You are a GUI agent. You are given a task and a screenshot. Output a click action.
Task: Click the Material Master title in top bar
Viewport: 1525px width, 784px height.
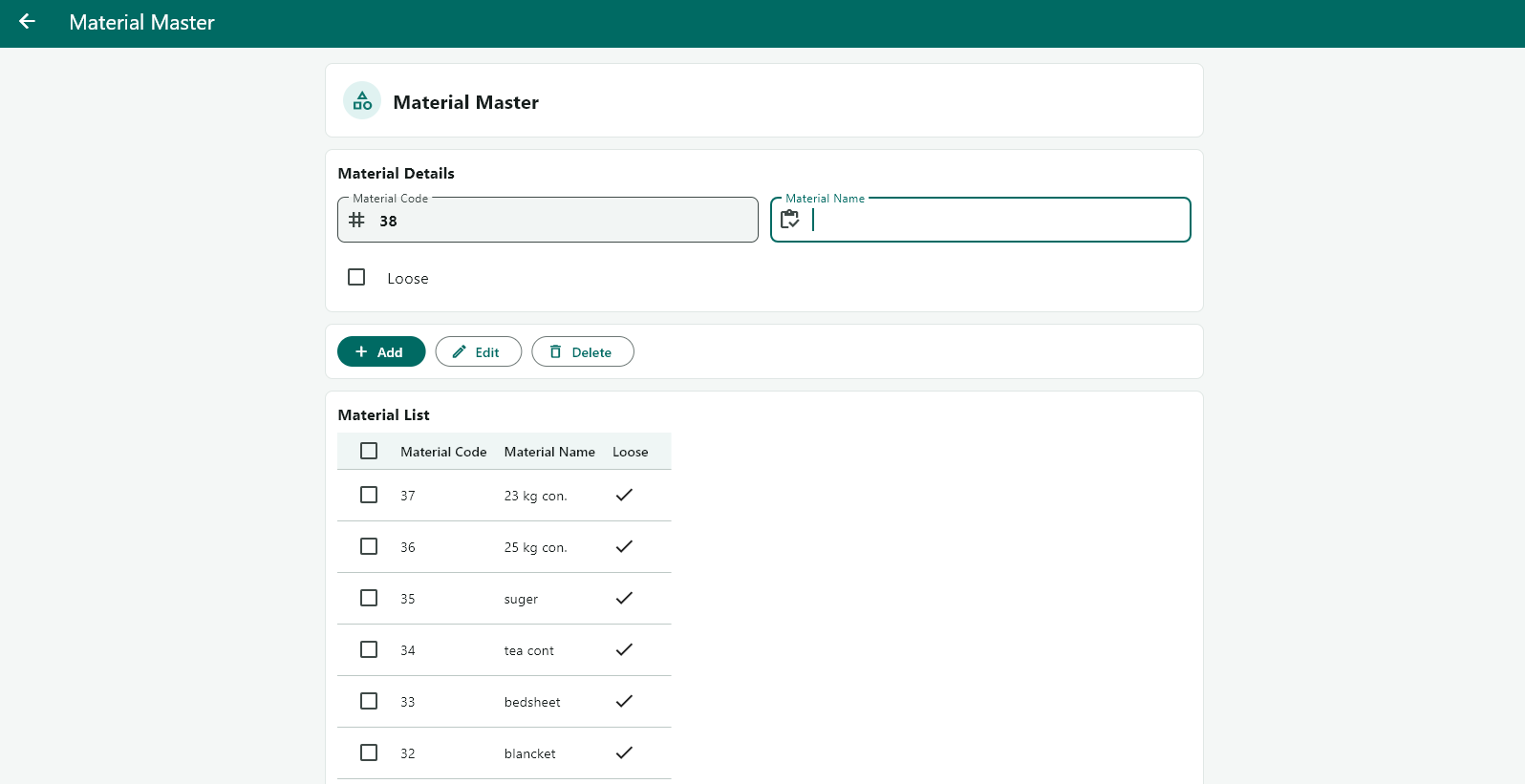pos(141,22)
